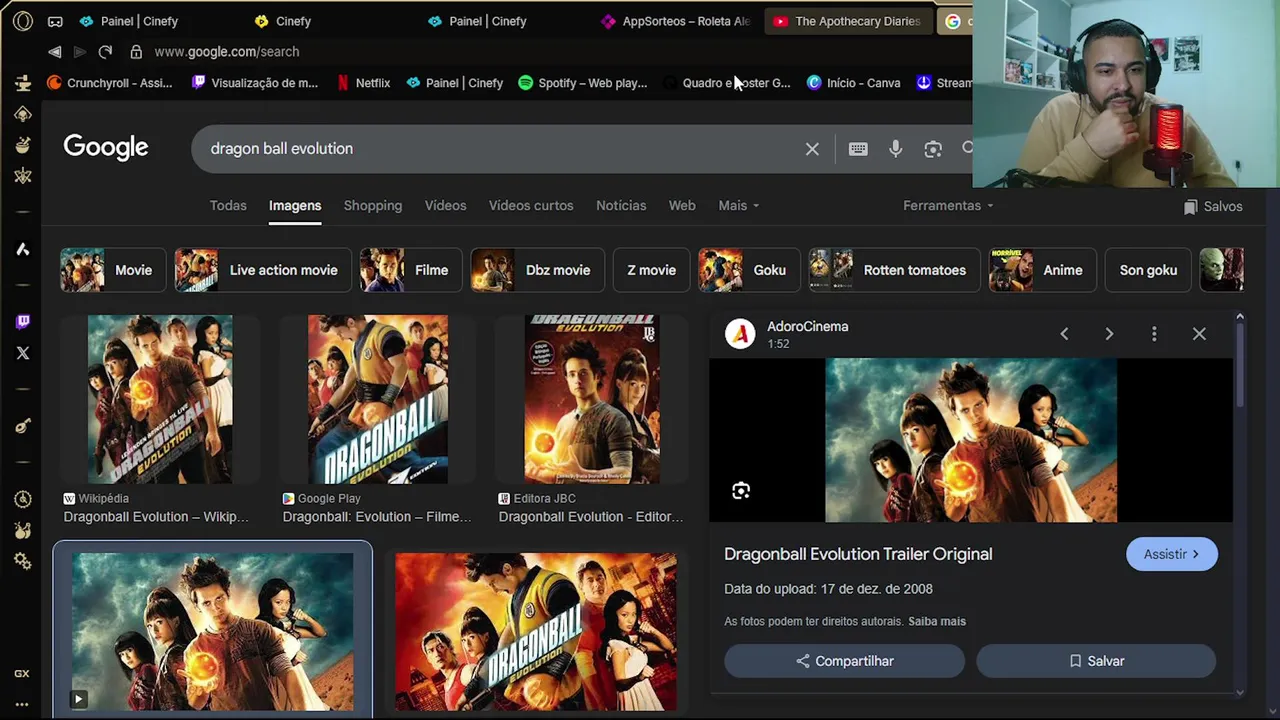Image resolution: width=1280 pixels, height=720 pixels.
Task: Open the Google Play Dragonball poster thumbnail
Action: coord(378,399)
